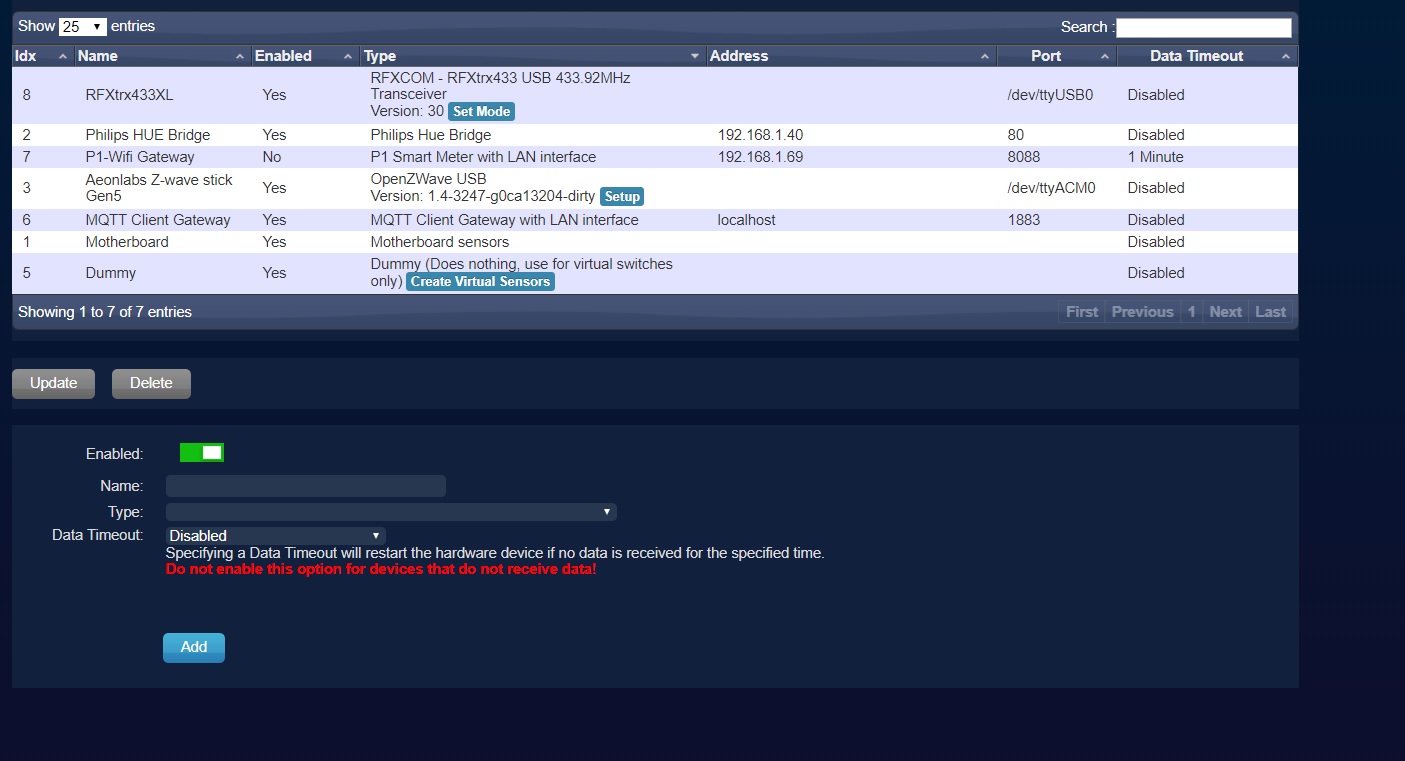
Task: Click the 192.168.1.40 address cell
Action: coord(760,135)
